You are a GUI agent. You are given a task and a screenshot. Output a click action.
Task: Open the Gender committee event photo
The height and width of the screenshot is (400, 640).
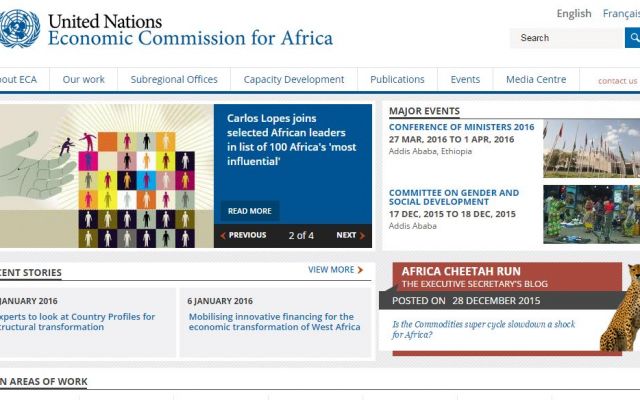coord(591,215)
